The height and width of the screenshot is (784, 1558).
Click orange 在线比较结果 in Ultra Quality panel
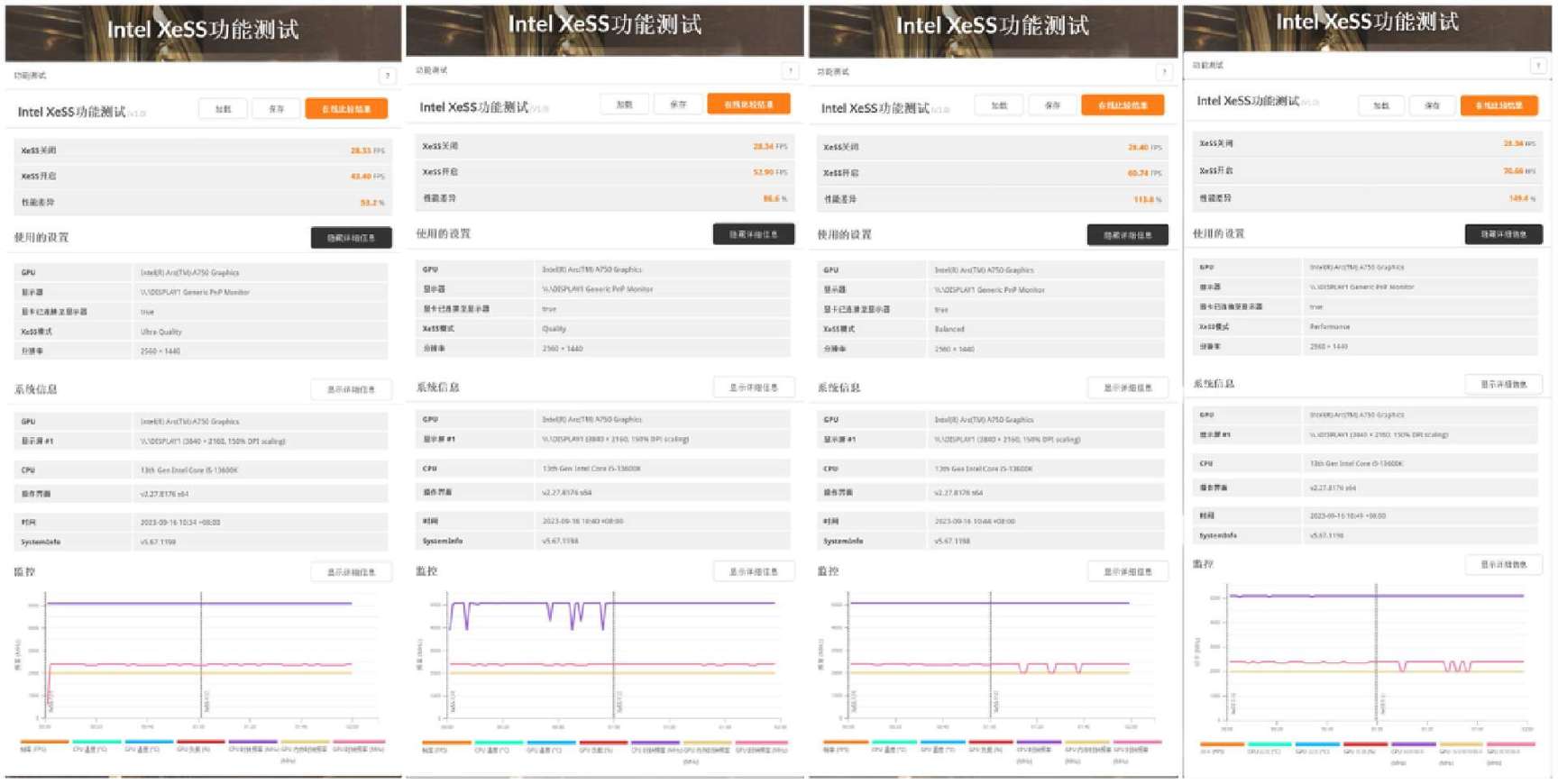pos(346,109)
